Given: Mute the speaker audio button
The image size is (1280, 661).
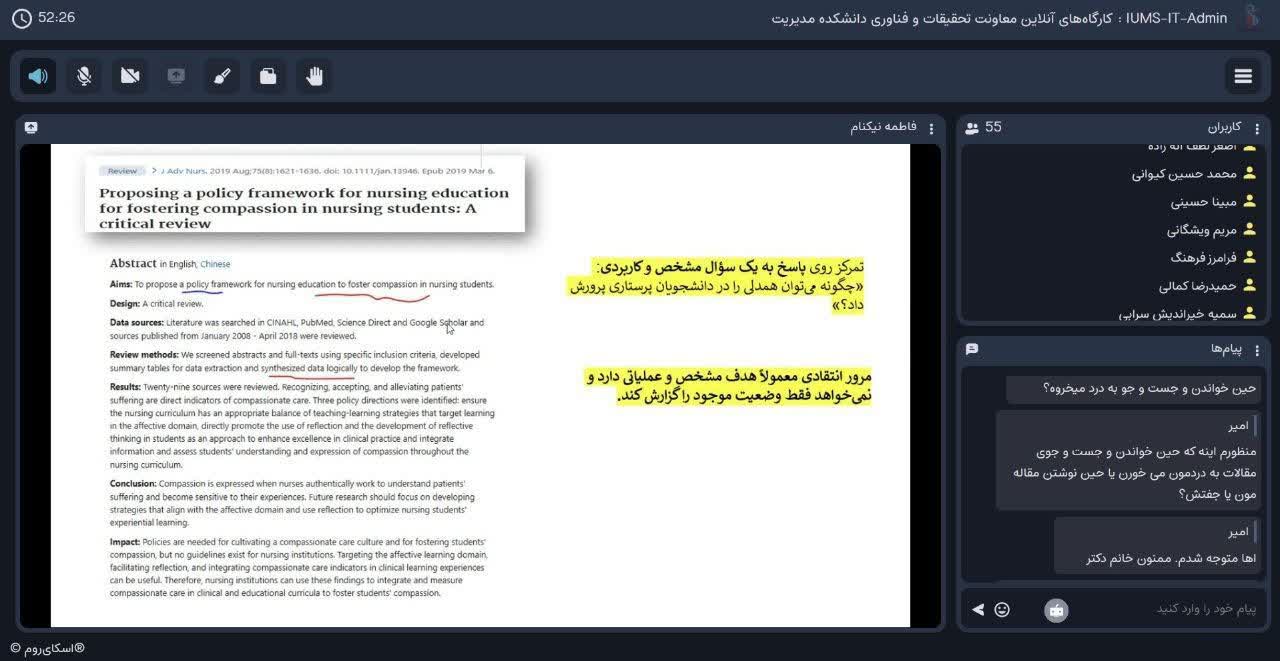Looking at the screenshot, I should coord(38,76).
